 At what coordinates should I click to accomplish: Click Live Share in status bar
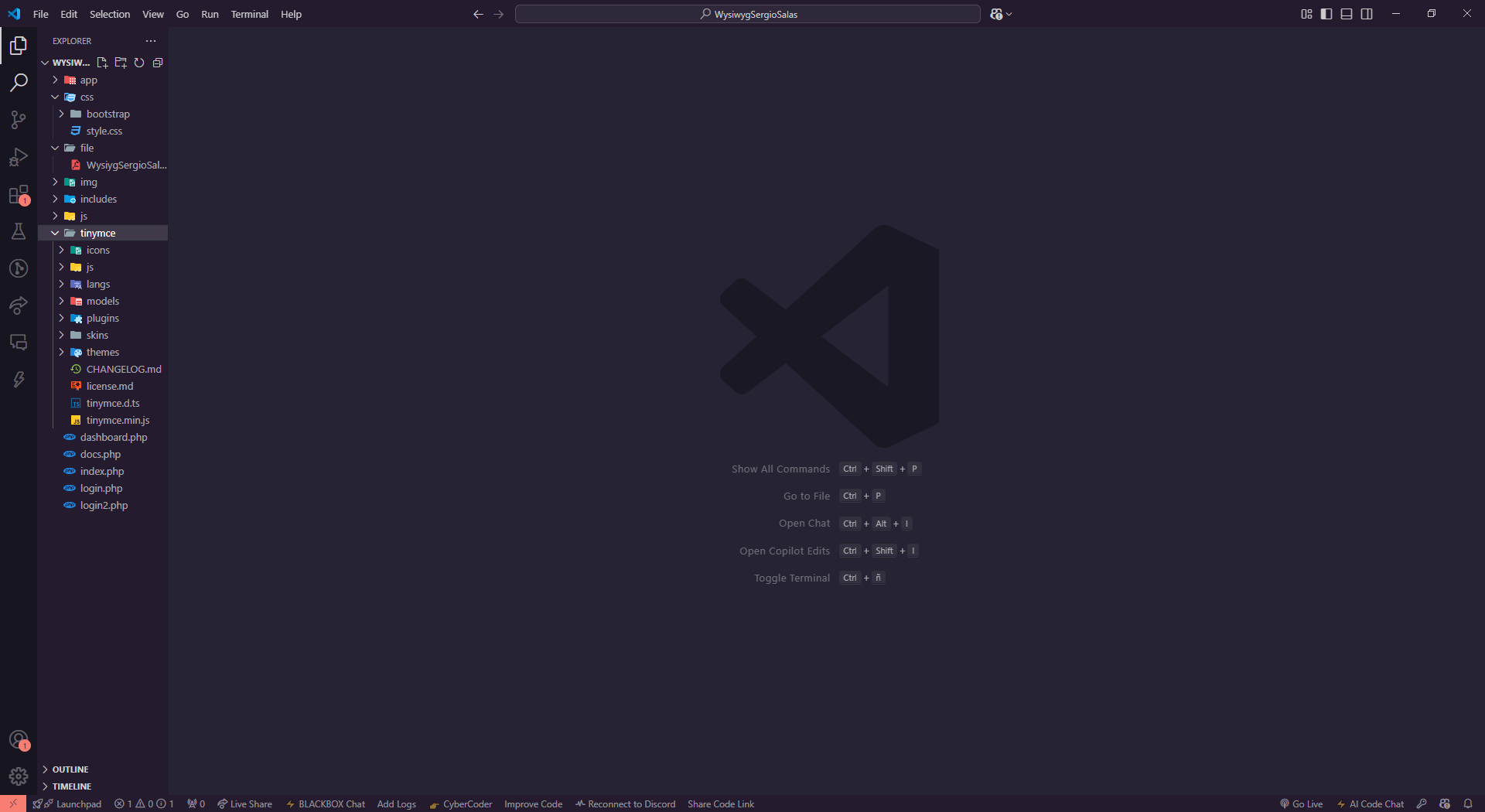tap(244, 804)
